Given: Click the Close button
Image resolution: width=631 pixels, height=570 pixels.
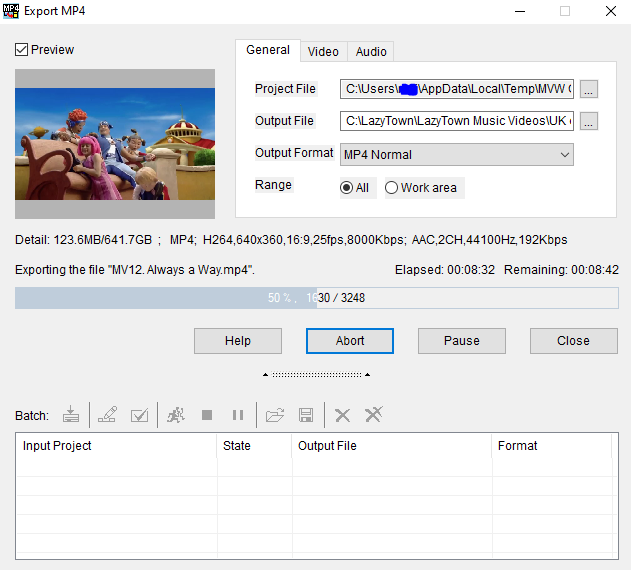Looking at the screenshot, I should 573,341.
